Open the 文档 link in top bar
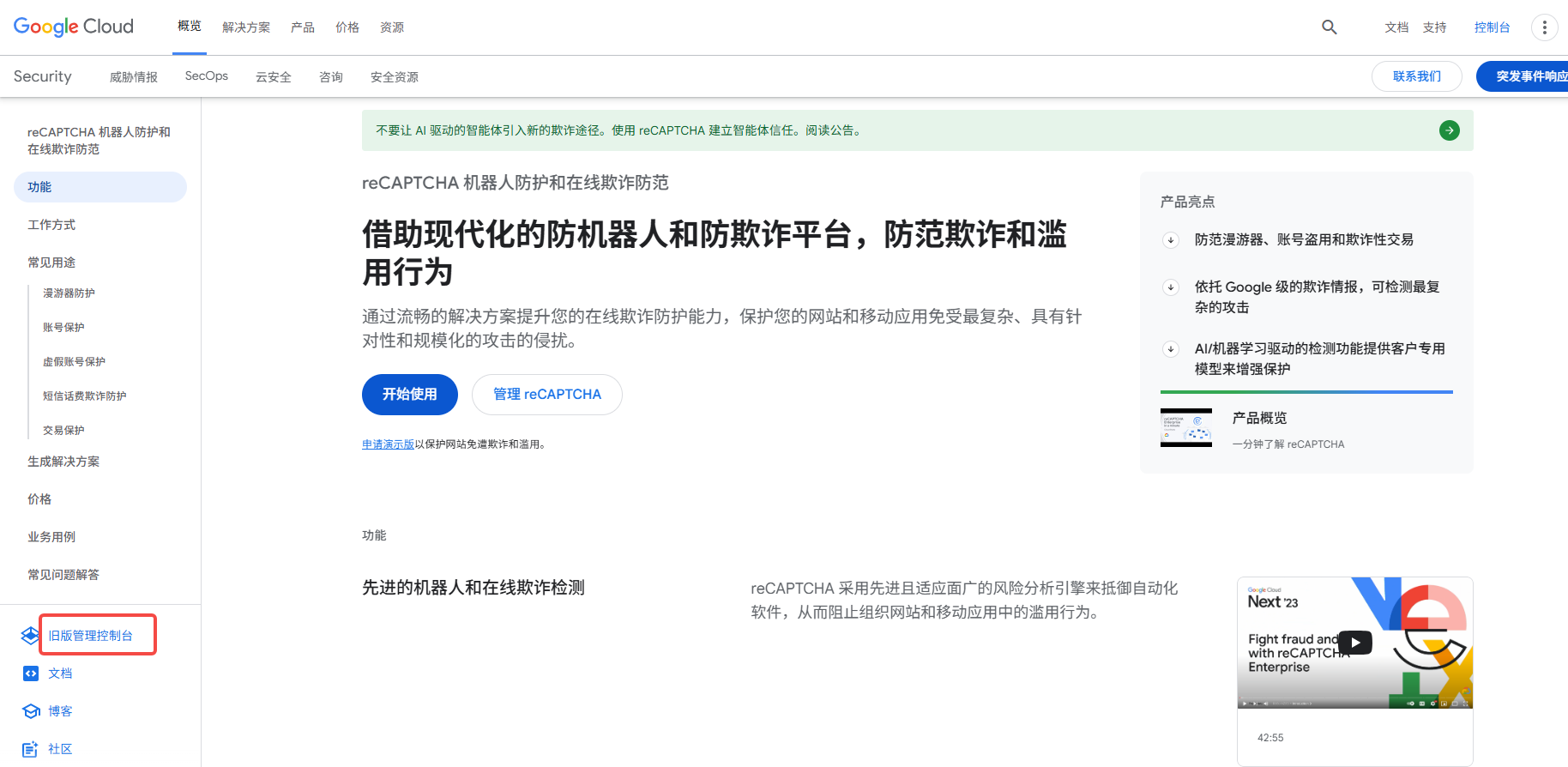The width and height of the screenshot is (1568, 767). pyautogui.click(x=1396, y=27)
